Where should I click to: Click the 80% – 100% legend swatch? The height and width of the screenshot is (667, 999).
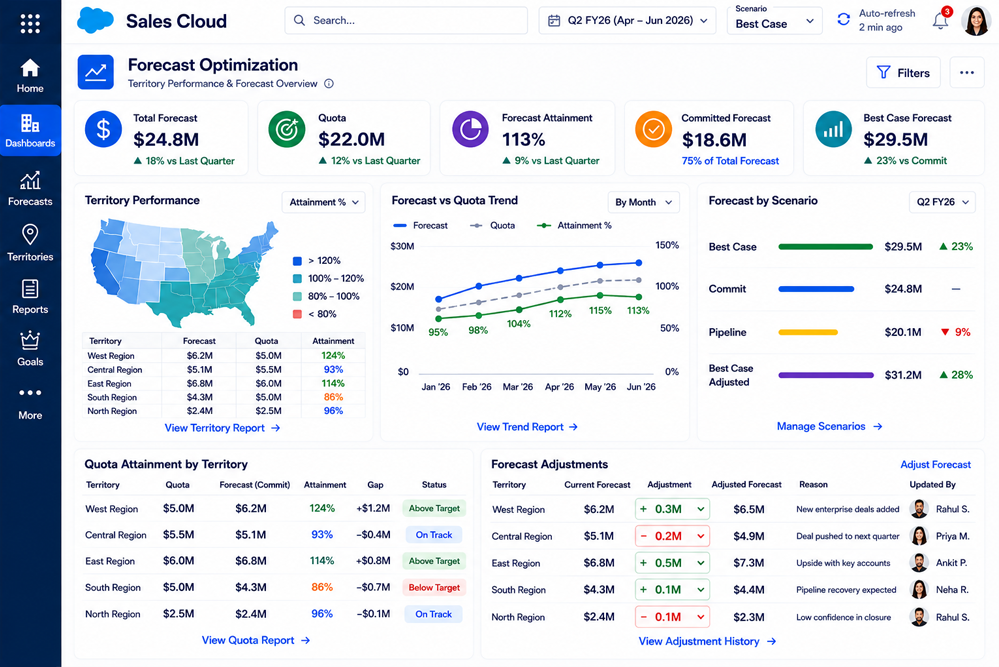coord(297,296)
